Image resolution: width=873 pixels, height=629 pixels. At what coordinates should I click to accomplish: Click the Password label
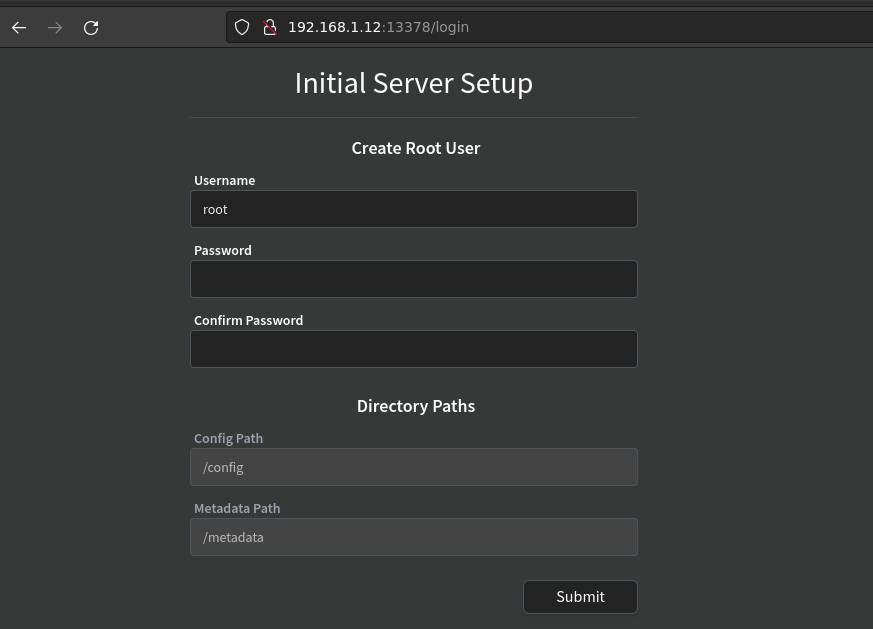[x=222, y=250]
